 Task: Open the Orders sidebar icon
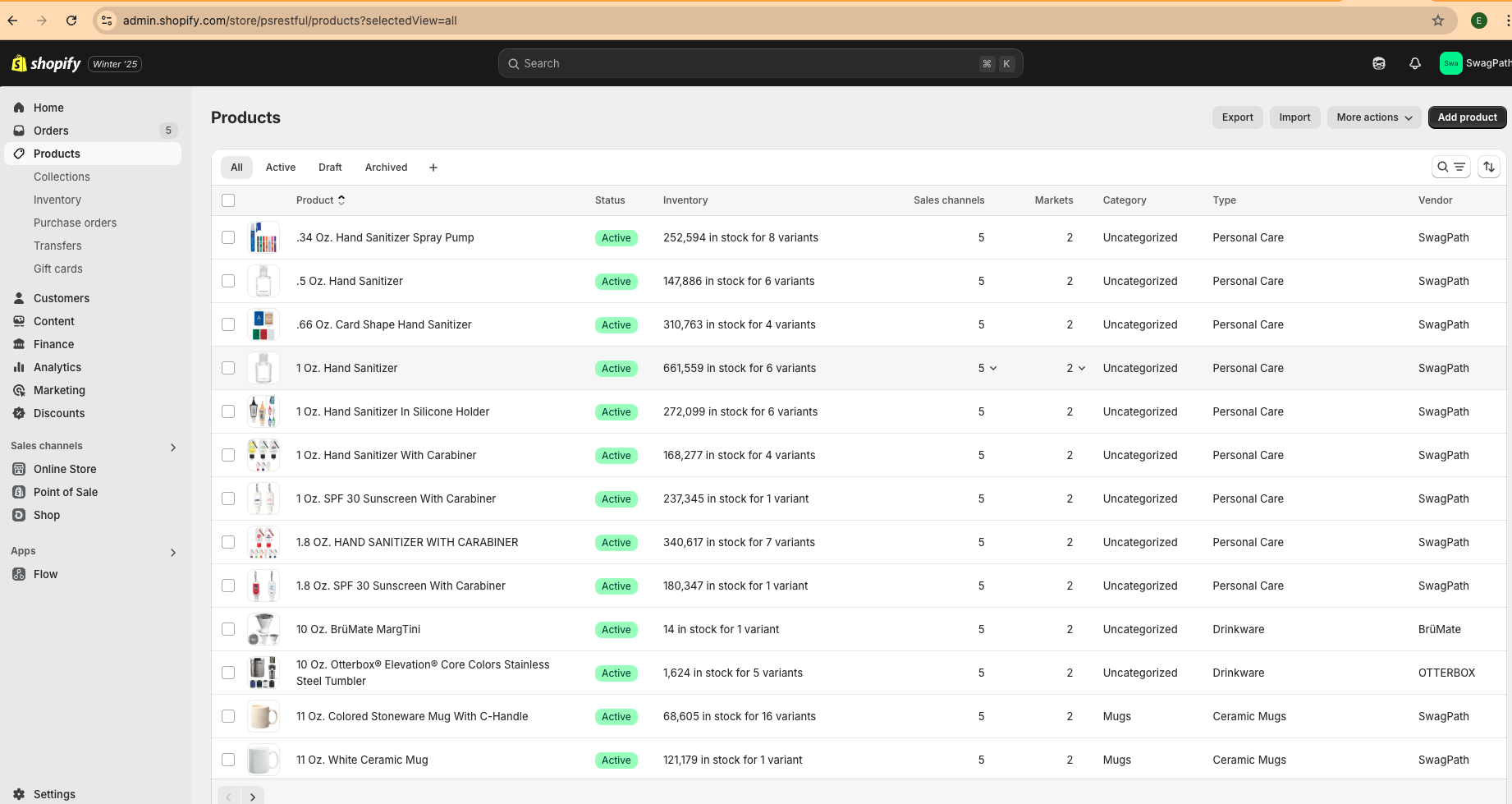click(x=19, y=131)
